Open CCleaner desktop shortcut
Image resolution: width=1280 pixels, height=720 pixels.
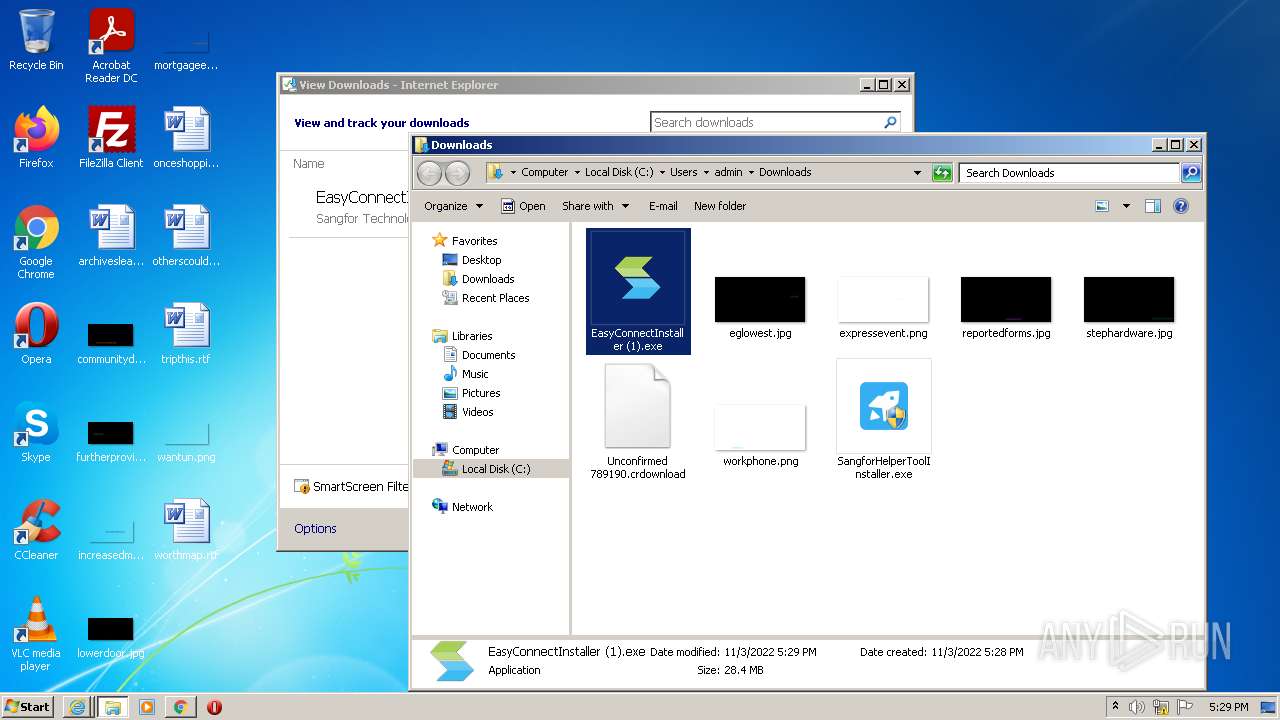point(36,530)
